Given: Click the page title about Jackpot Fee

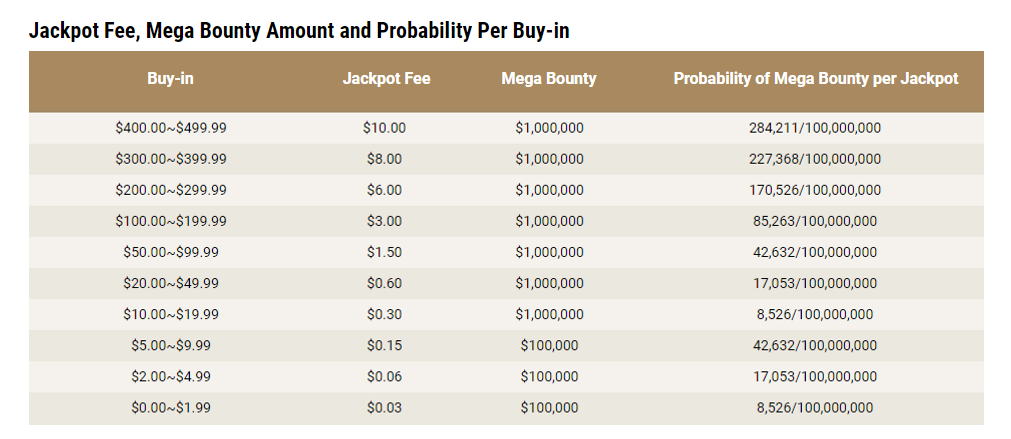Looking at the screenshot, I should tap(299, 30).
